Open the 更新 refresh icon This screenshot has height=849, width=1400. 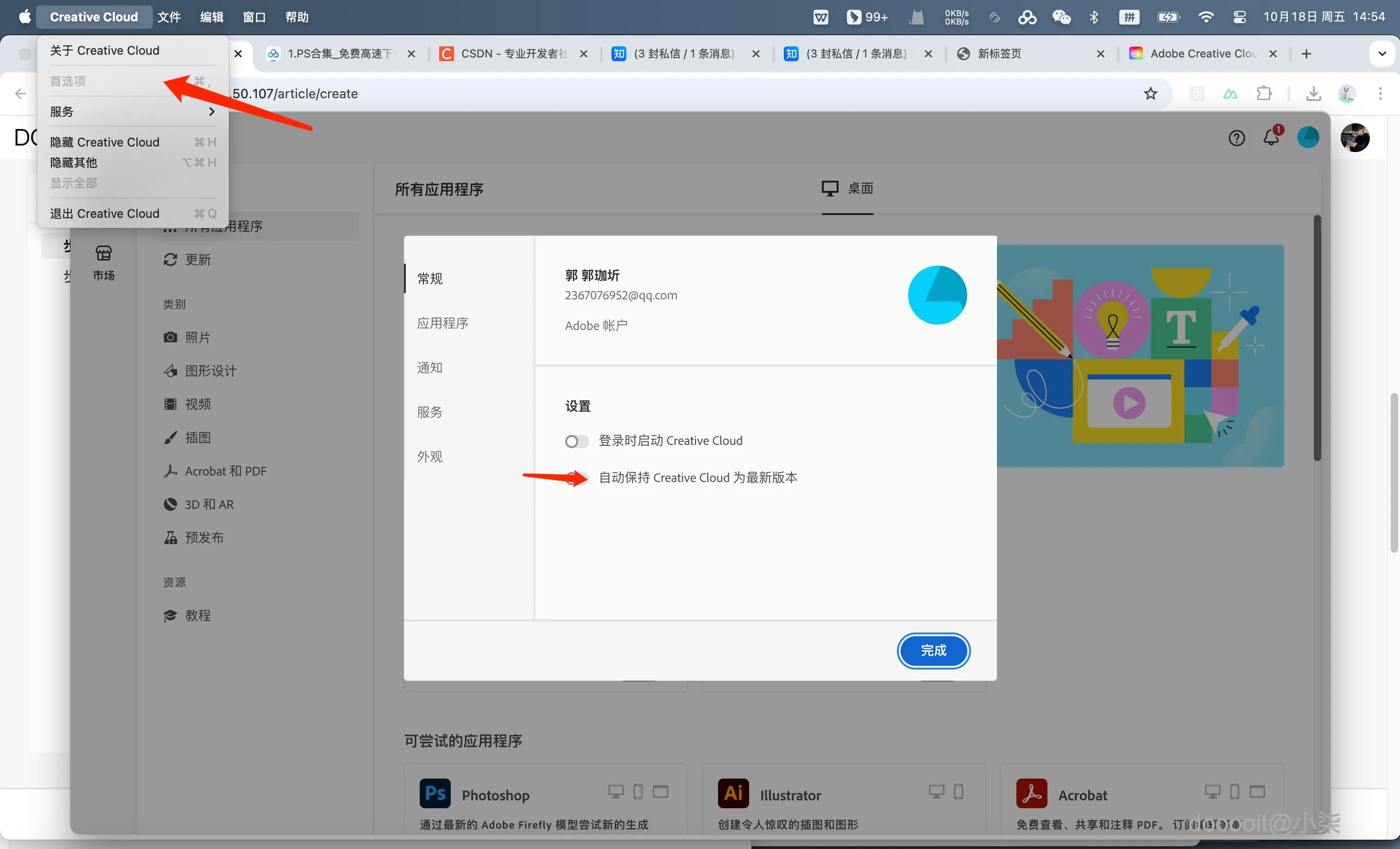tap(170, 259)
